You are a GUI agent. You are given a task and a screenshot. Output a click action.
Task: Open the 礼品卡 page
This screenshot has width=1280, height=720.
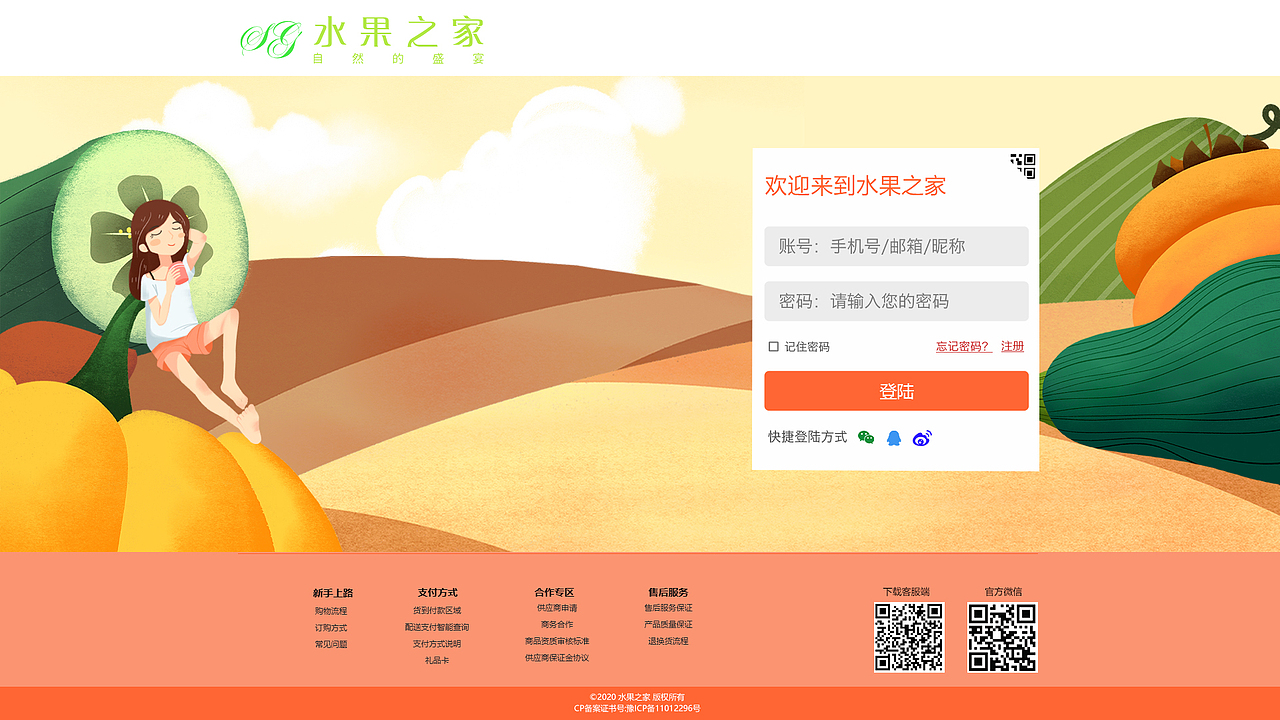pyautogui.click(x=437, y=660)
